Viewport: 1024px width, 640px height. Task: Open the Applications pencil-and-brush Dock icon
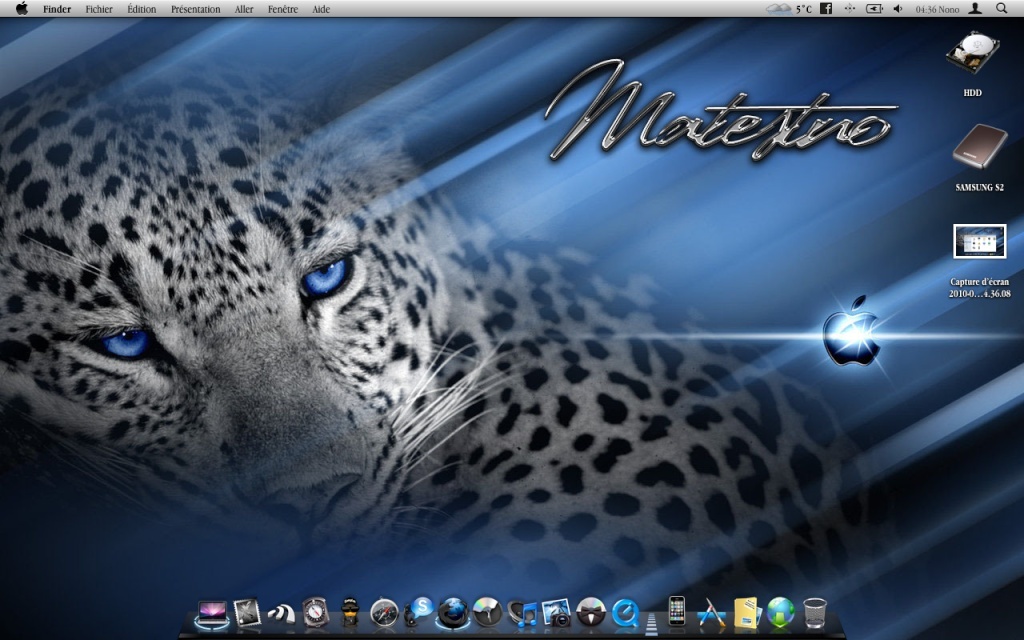pyautogui.click(x=711, y=613)
